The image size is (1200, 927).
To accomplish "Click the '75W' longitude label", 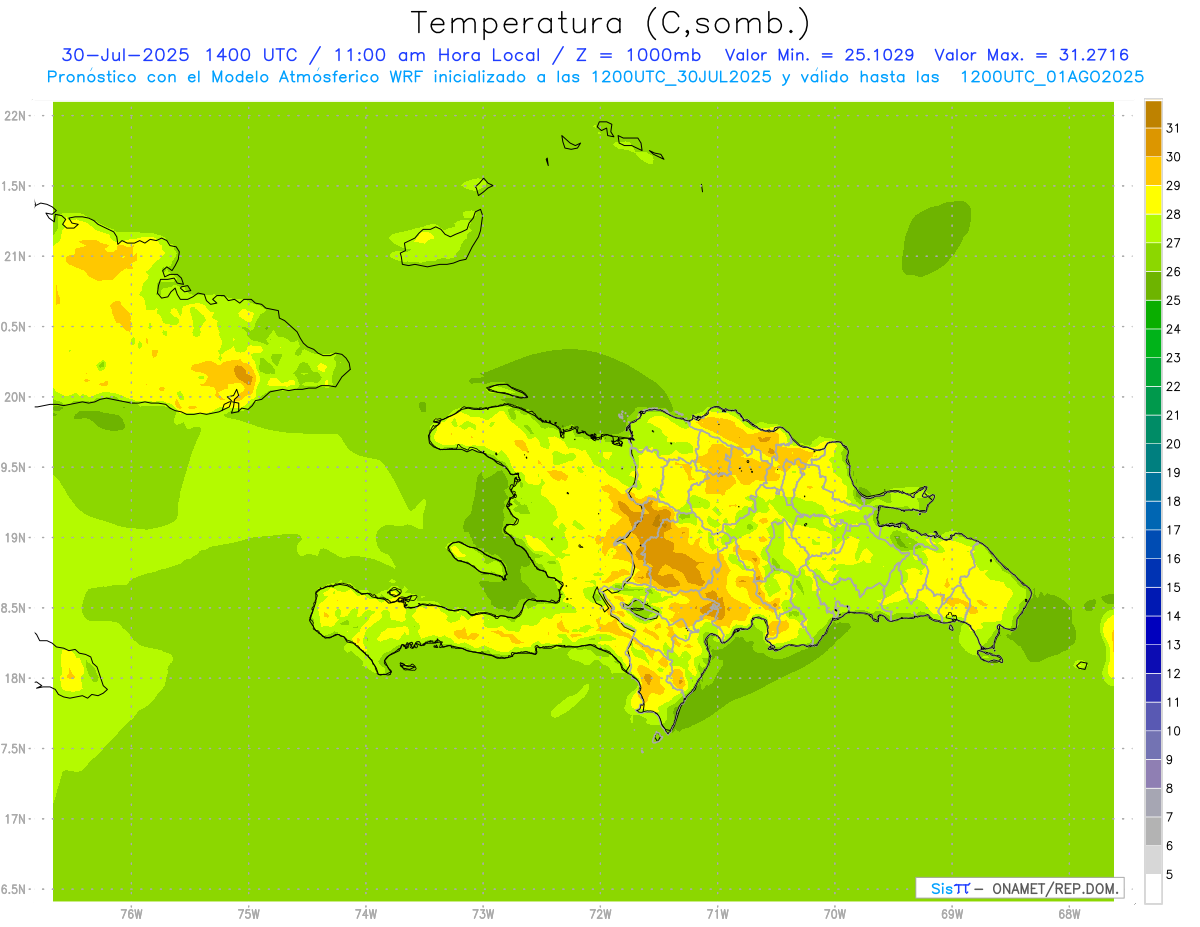I will point(248,914).
